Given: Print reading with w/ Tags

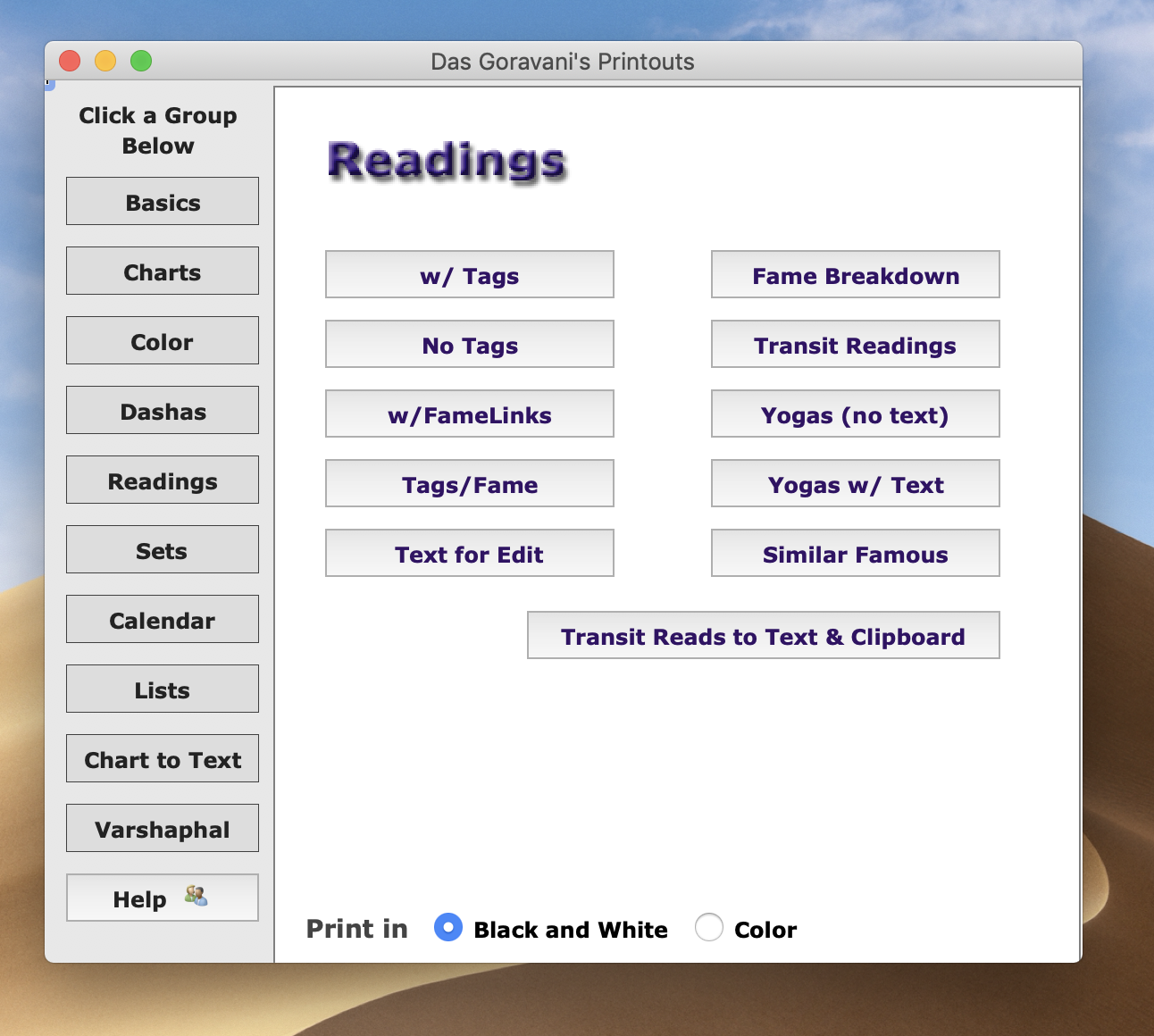Looking at the screenshot, I should click(469, 275).
